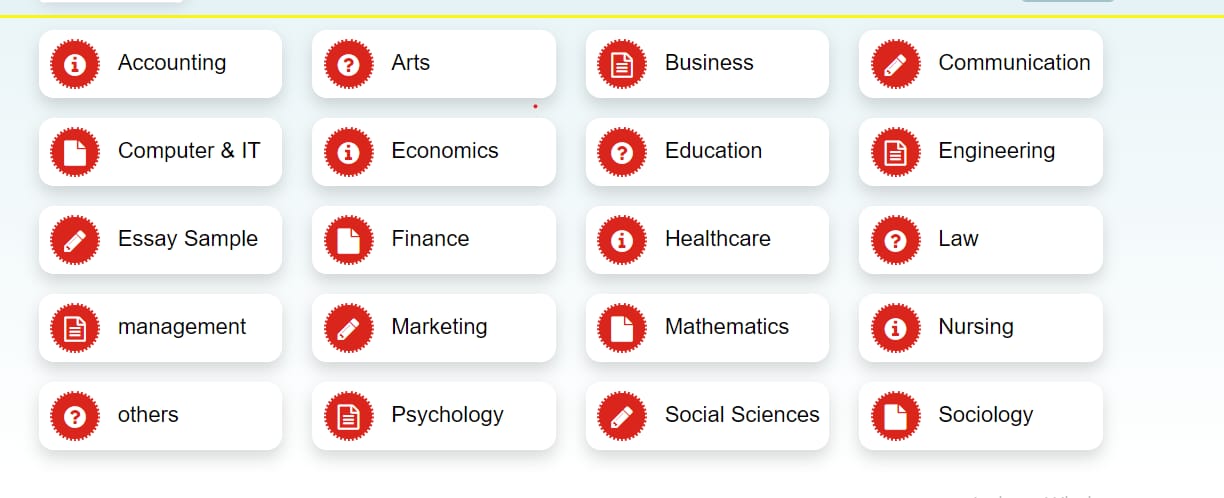
Task: Click the question mark icon beside Arts
Action: coord(348,64)
